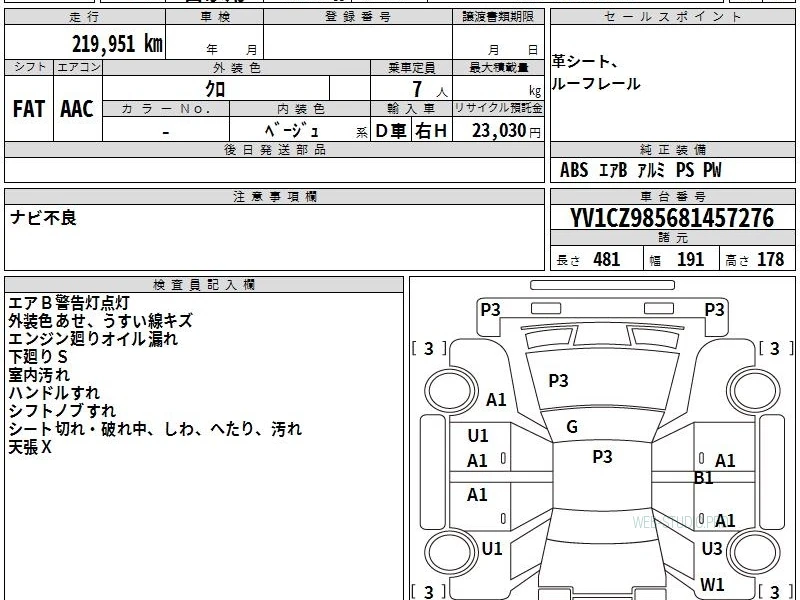Select the 外装色あせ、うすい線キズ note
Image resolution: width=800 pixels, height=600 pixels.
coord(101,321)
